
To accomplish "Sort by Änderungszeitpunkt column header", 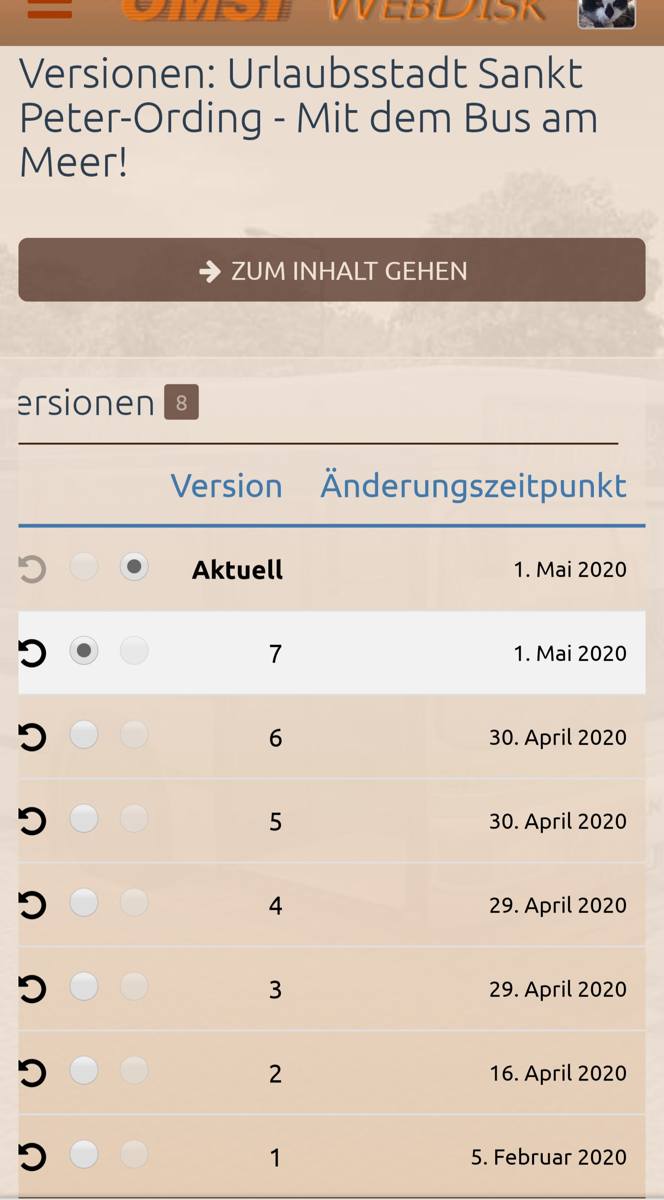I will pyautogui.click(x=473, y=486).
